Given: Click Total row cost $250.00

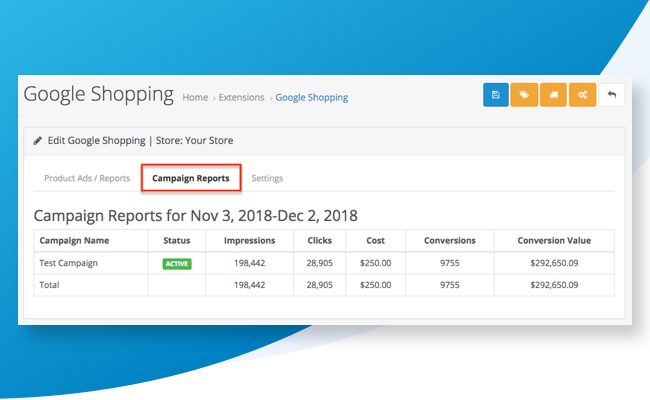Looking at the screenshot, I should 376,285.
